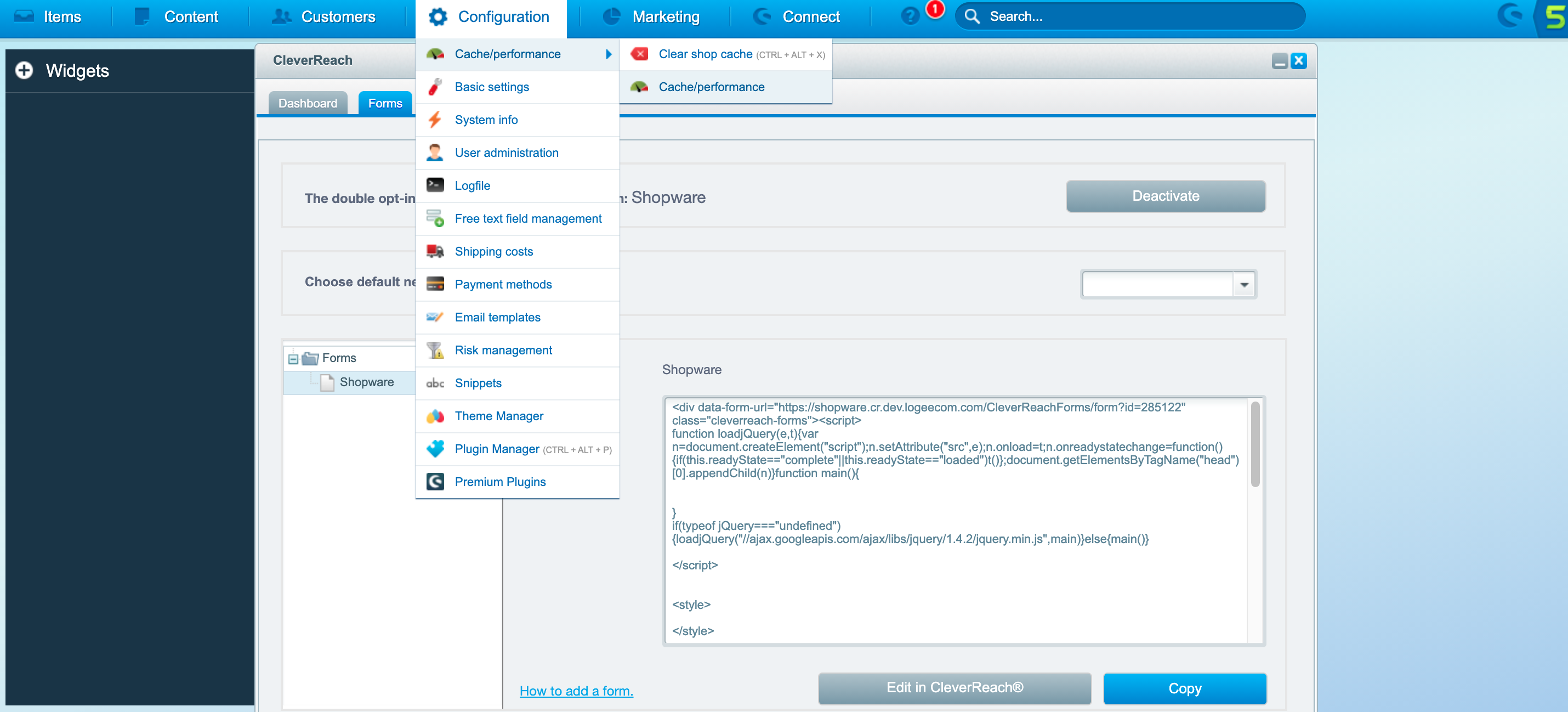This screenshot has width=1568, height=712.
Task: Switch to the Dashboard tab
Action: pos(308,103)
